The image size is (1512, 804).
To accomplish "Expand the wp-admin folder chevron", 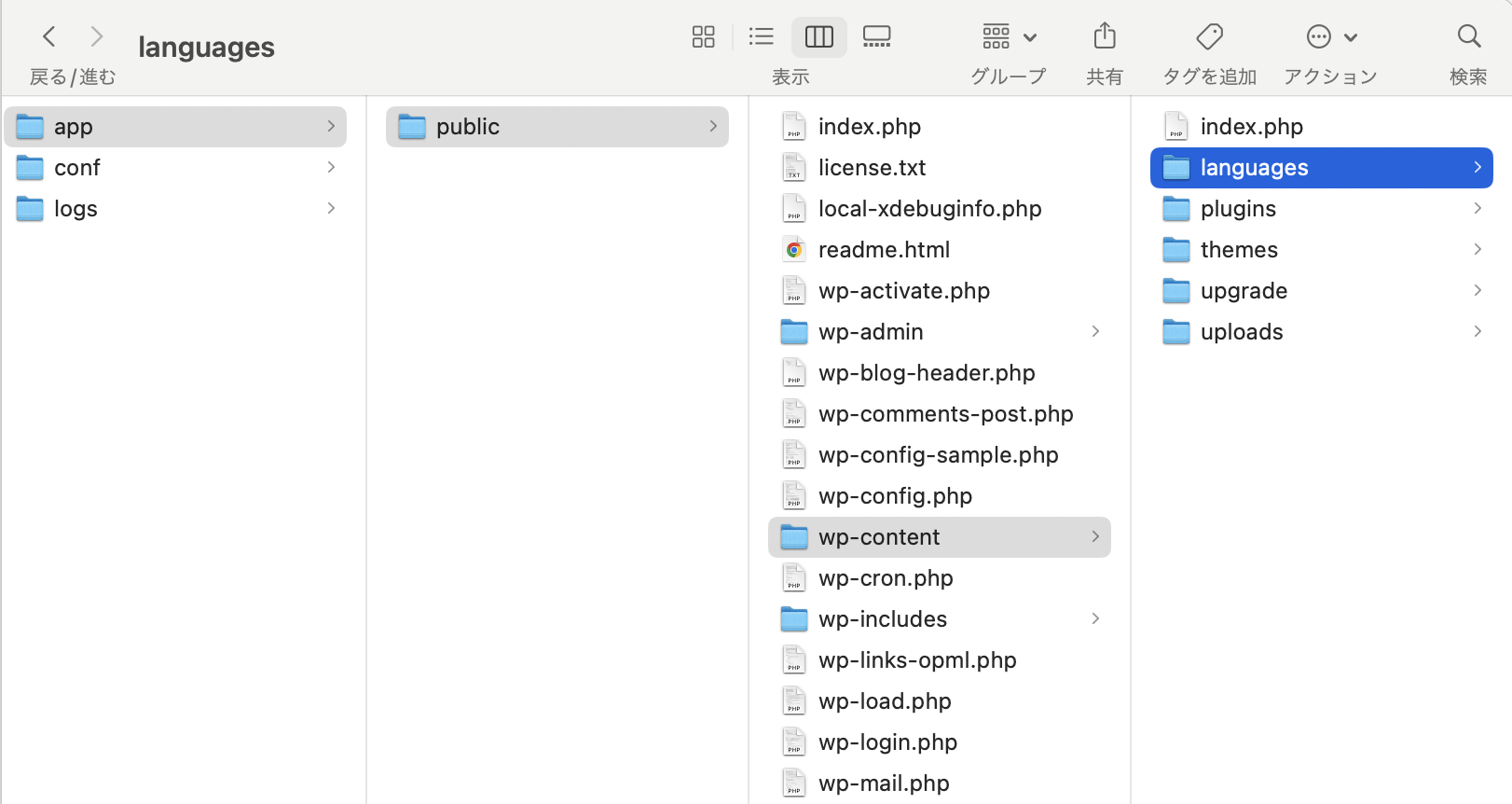I will [x=1095, y=332].
